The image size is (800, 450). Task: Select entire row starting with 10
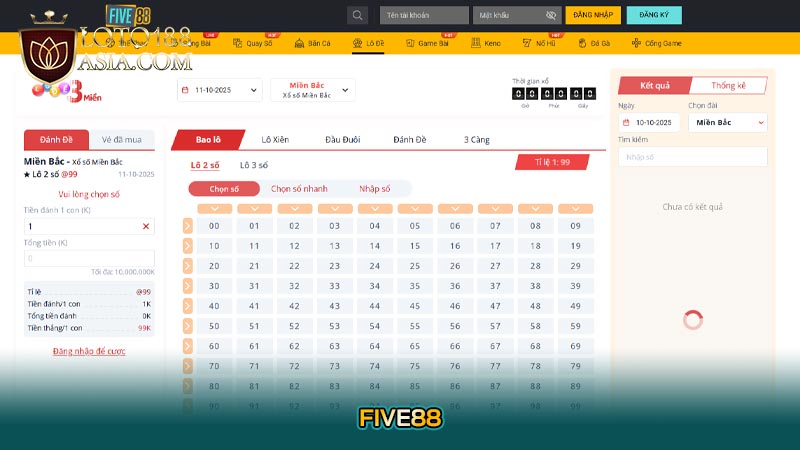coord(188,246)
